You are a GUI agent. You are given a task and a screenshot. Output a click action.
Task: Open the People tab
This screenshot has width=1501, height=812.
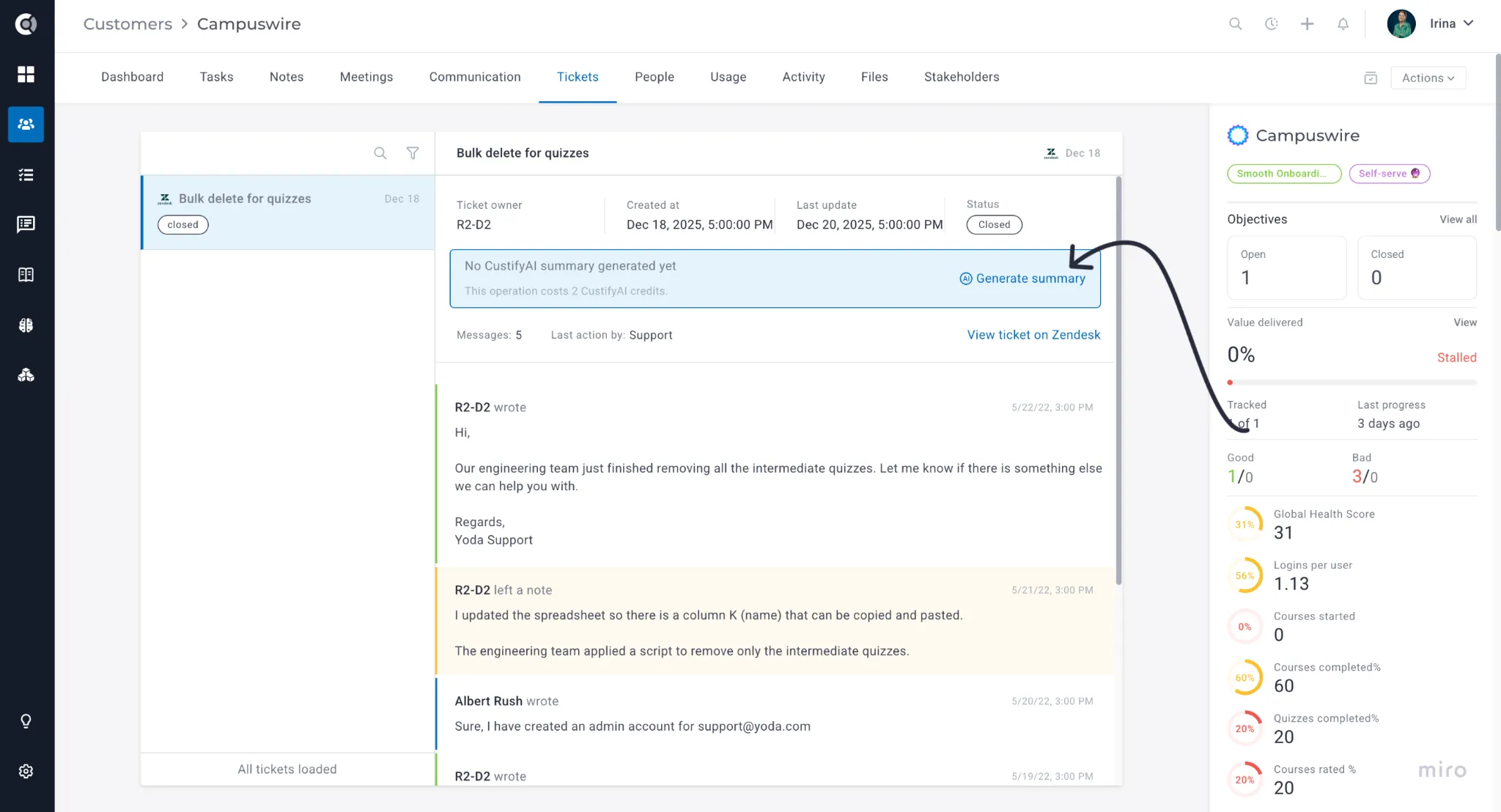(x=654, y=77)
